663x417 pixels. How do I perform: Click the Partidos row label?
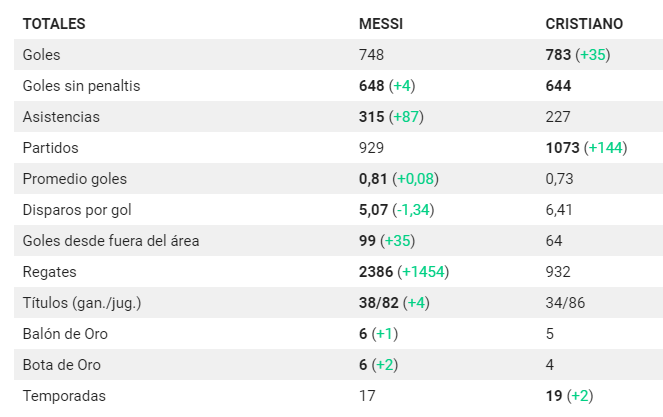point(51,148)
